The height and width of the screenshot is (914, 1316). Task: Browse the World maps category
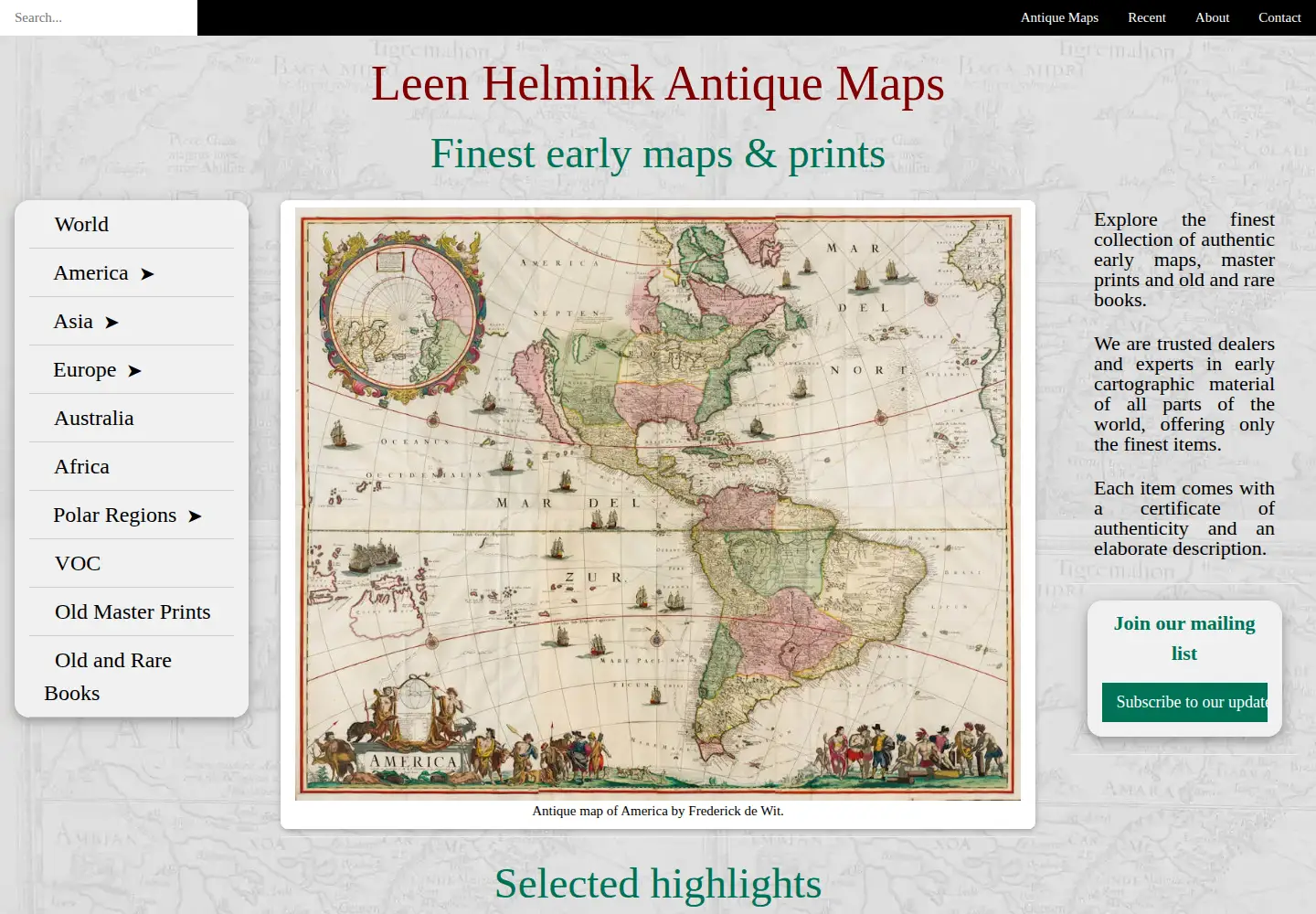pyautogui.click(x=81, y=224)
